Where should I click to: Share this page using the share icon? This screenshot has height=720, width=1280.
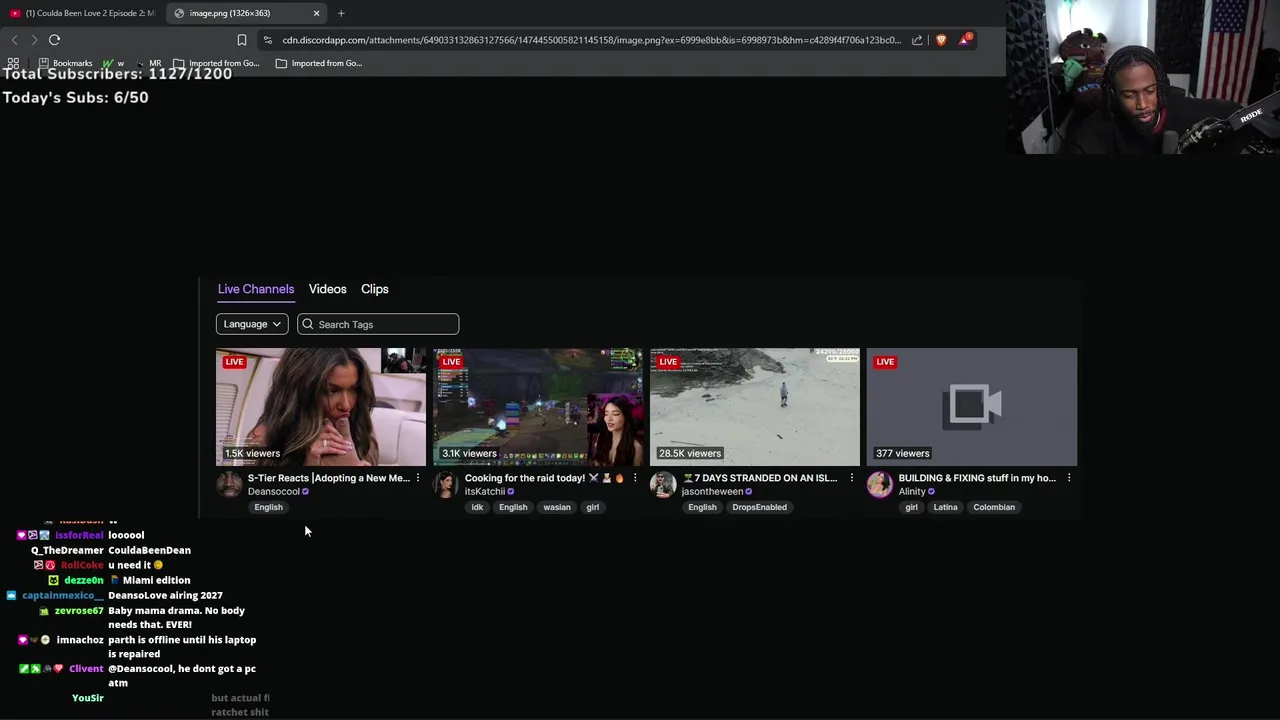pos(917,40)
